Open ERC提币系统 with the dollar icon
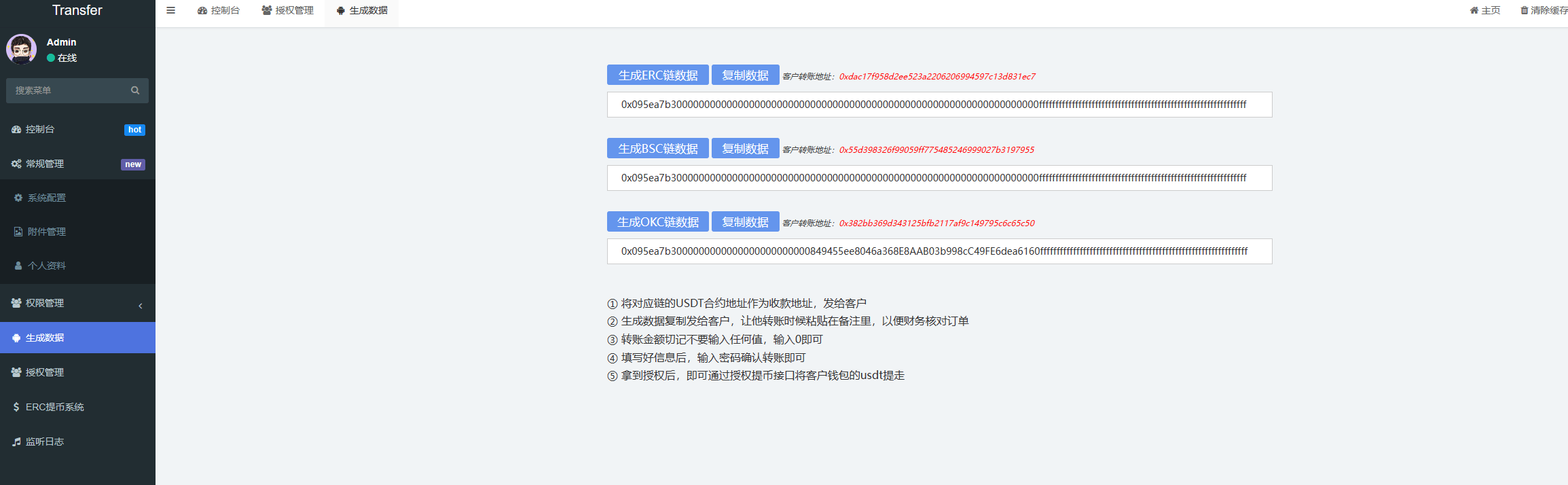Viewport: 1568px width, 485px height. coord(54,407)
